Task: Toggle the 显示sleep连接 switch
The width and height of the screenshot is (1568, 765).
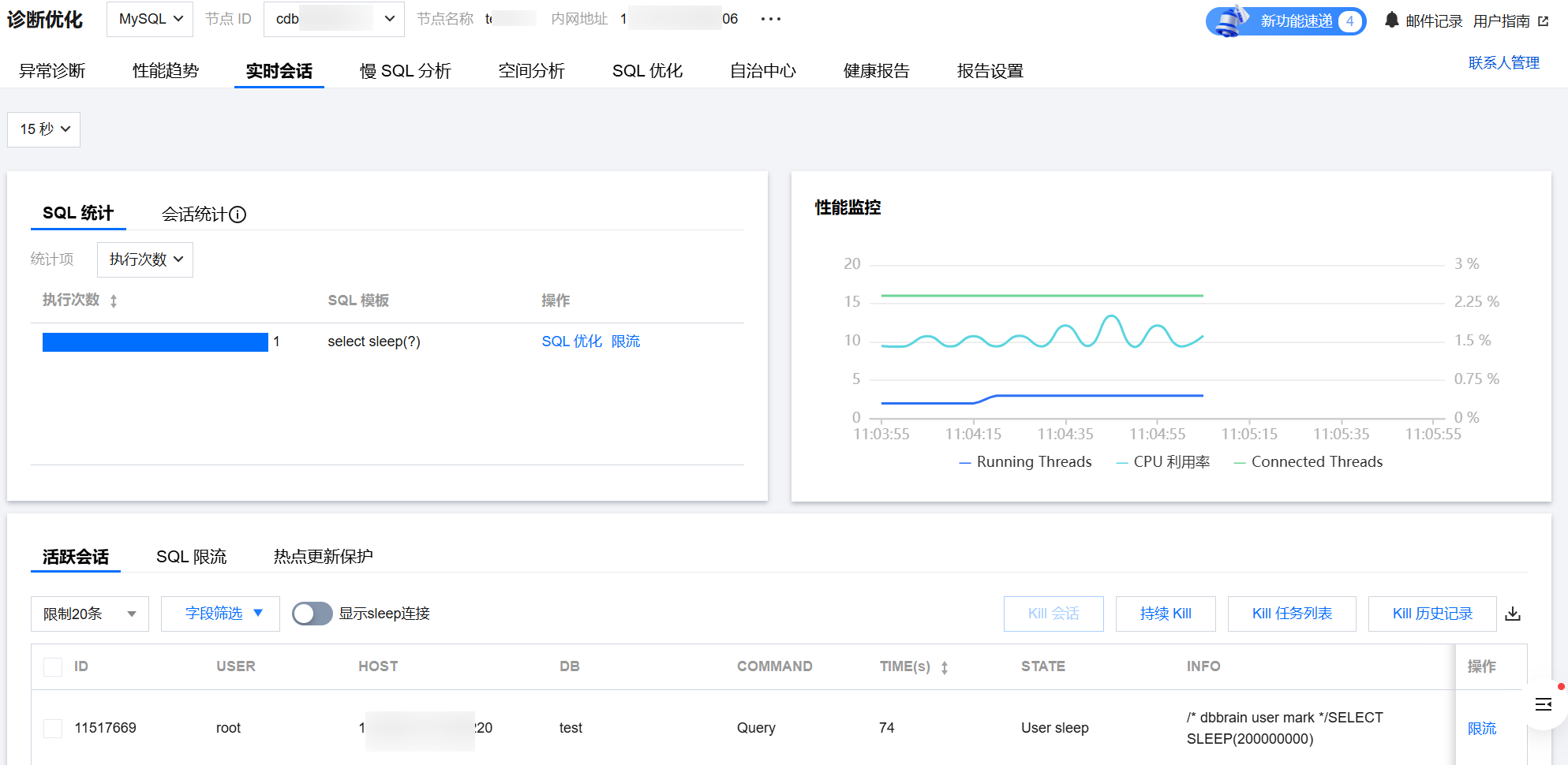Action: click(x=312, y=614)
